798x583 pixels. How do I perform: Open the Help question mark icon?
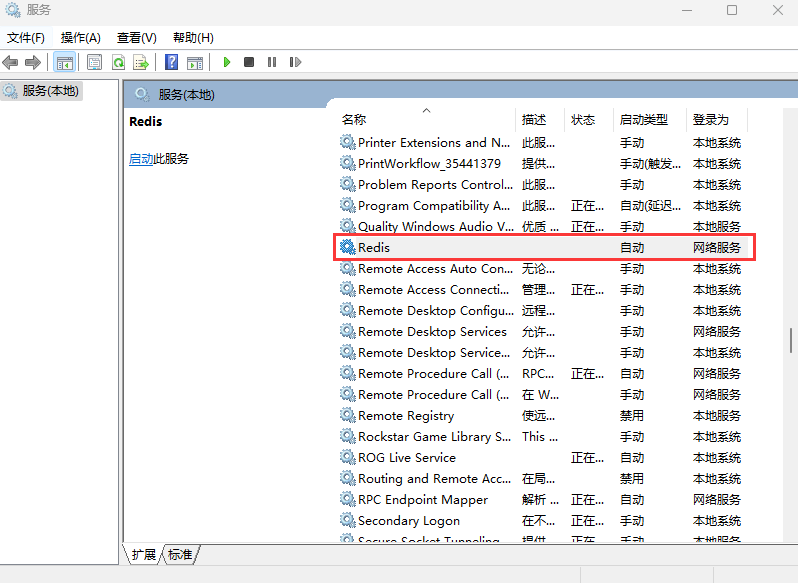click(172, 62)
